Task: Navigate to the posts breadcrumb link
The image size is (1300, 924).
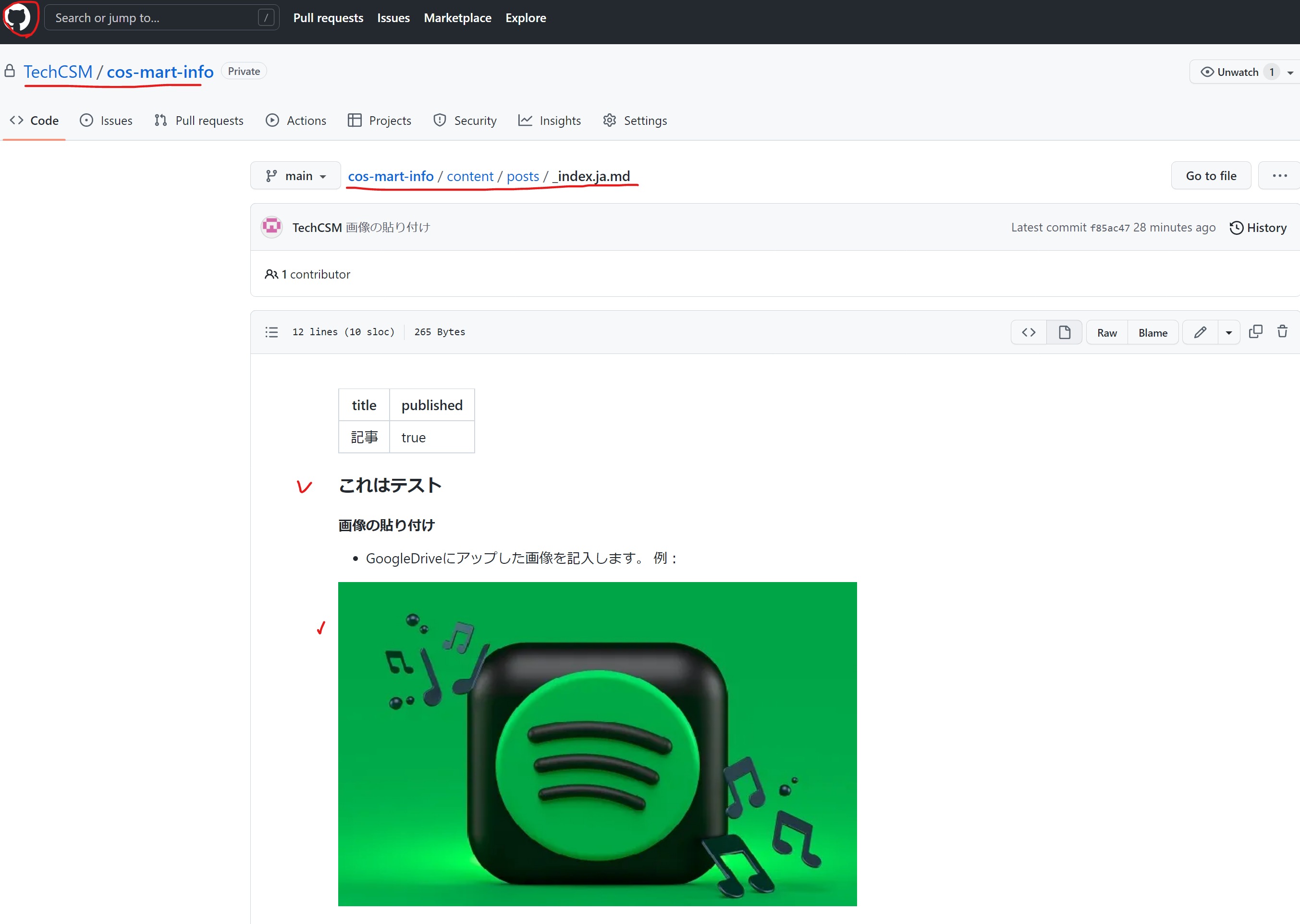Action: click(522, 176)
